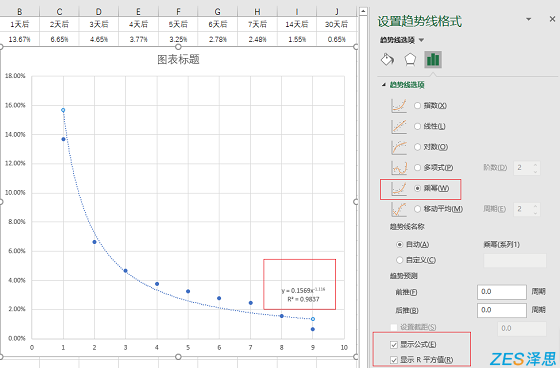Click the polynomial trendline icon
This screenshot has height=368, width=560.
click(399, 168)
